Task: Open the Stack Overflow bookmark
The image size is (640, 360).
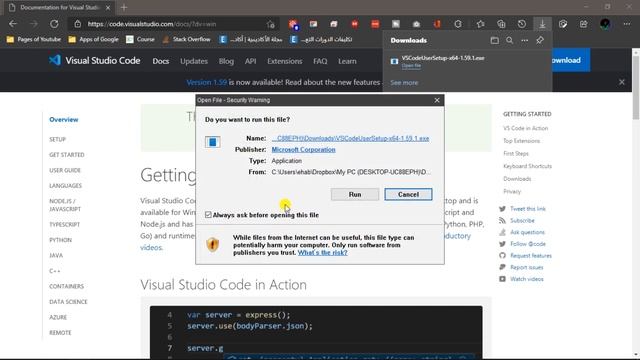Action: coord(187,40)
